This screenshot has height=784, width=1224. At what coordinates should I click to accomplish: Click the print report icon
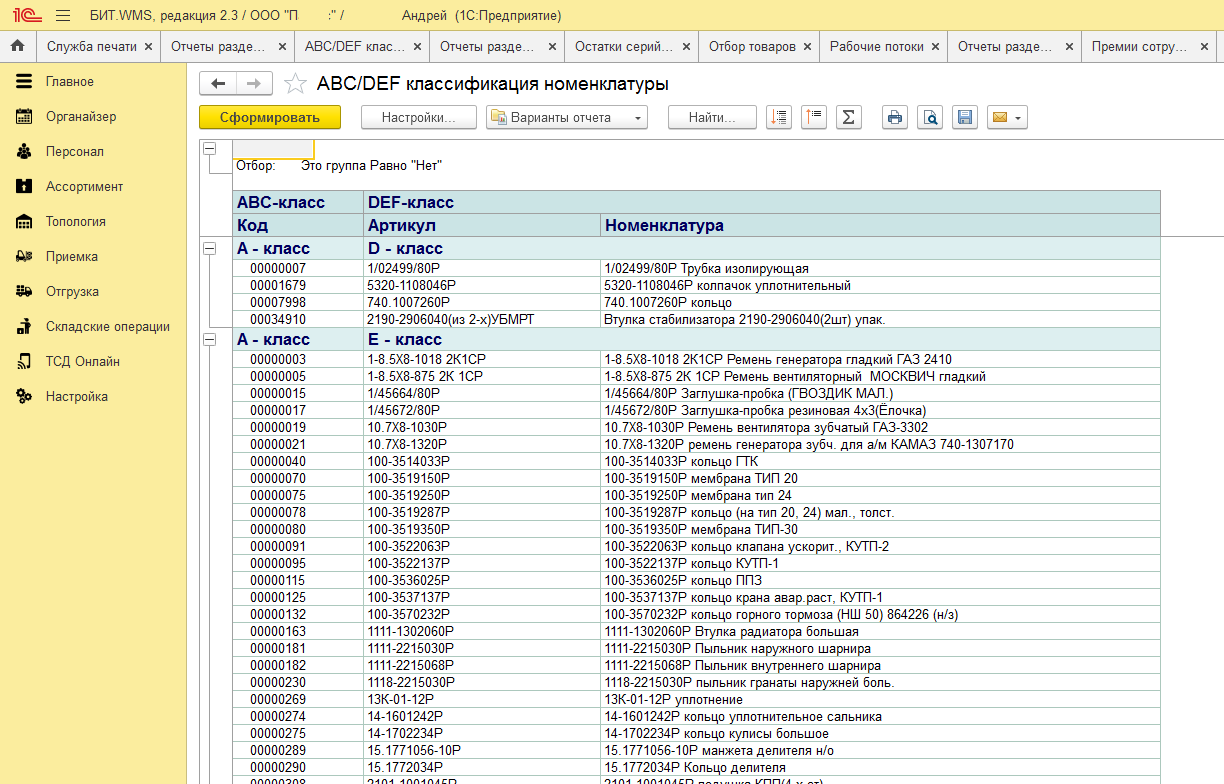tap(895, 118)
